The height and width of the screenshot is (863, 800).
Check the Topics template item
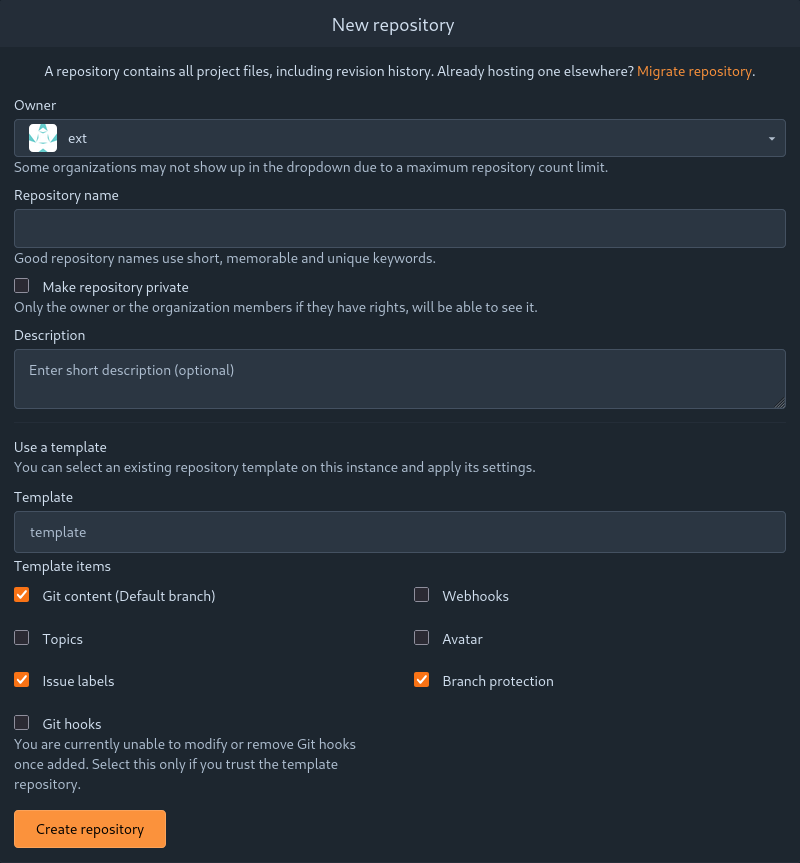coord(21,637)
